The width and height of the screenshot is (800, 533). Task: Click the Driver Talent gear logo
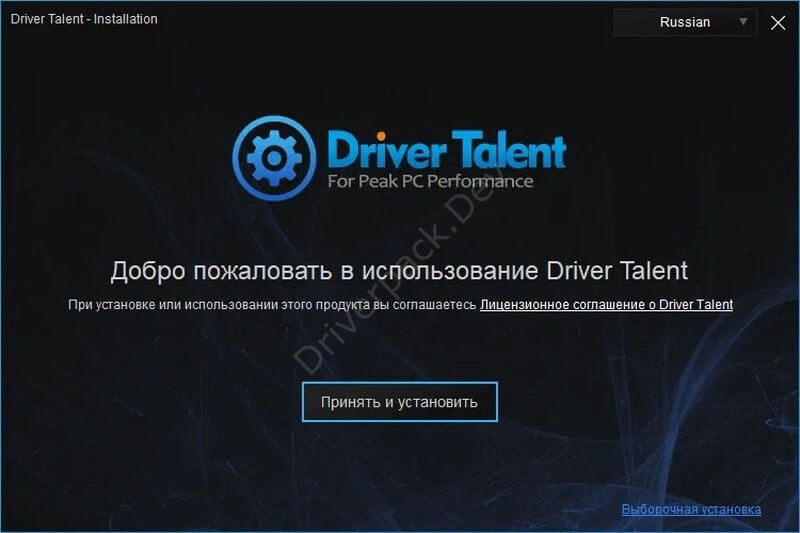pos(274,158)
